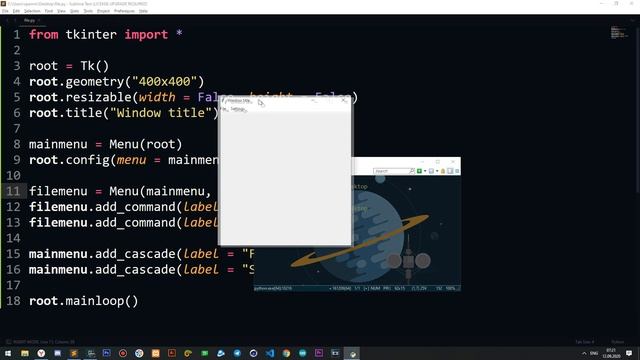The width and height of the screenshot is (640, 360).
Task: Click line number 18 in the gutter
Action: pos(13,301)
